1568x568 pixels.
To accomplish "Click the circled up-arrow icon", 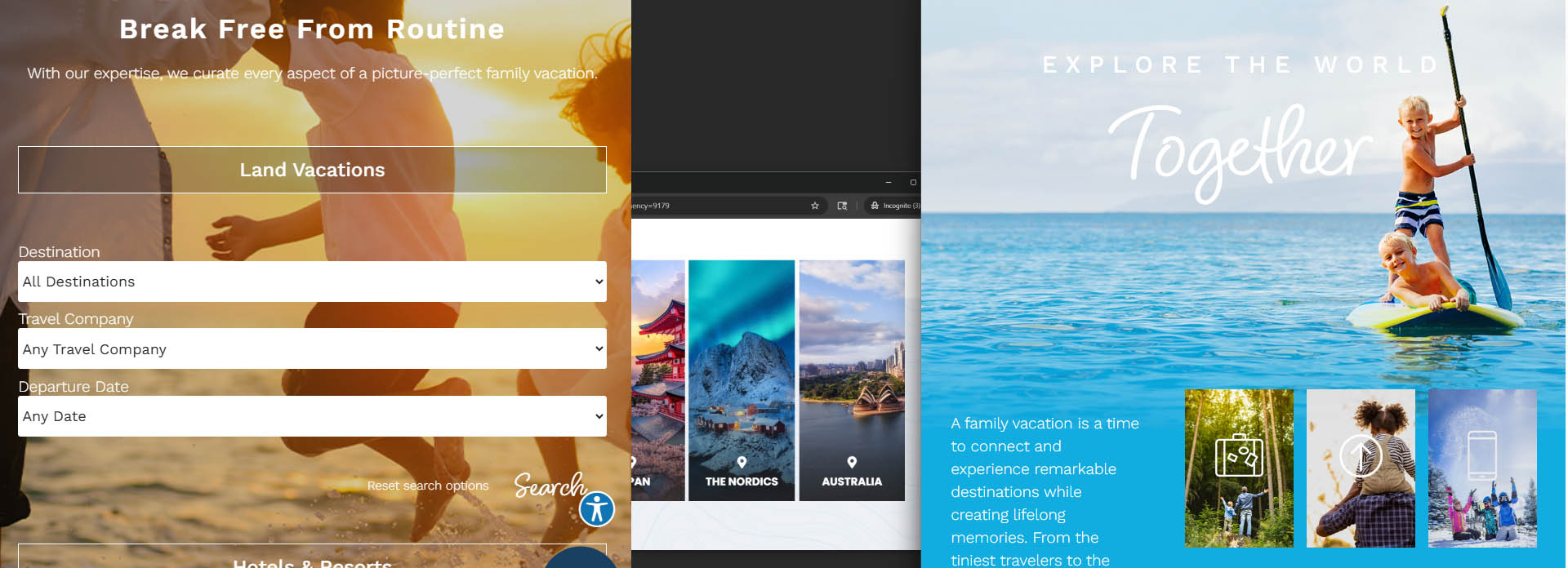I will (x=1361, y=455).
